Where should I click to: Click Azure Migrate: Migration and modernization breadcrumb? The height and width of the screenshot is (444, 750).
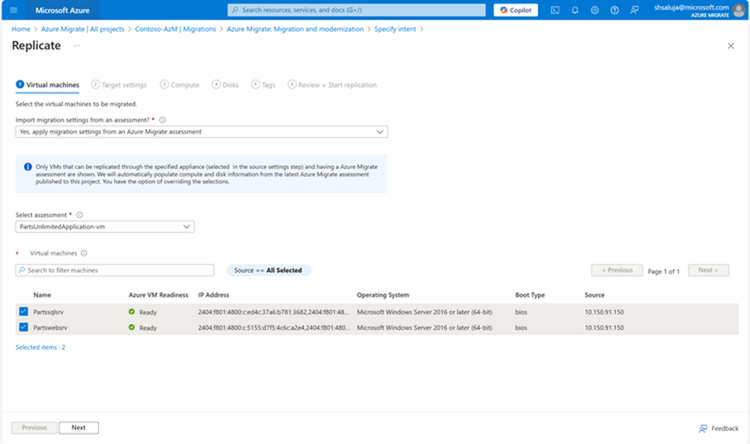point(295,29)
